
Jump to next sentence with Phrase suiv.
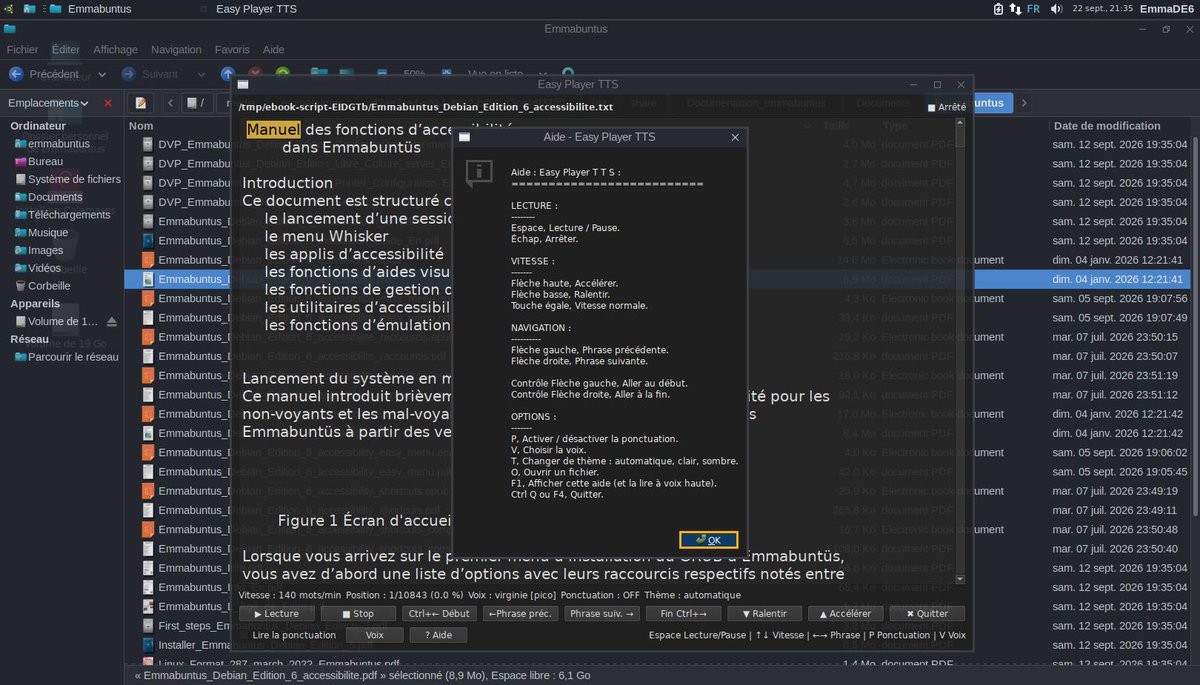pos(600,614)
